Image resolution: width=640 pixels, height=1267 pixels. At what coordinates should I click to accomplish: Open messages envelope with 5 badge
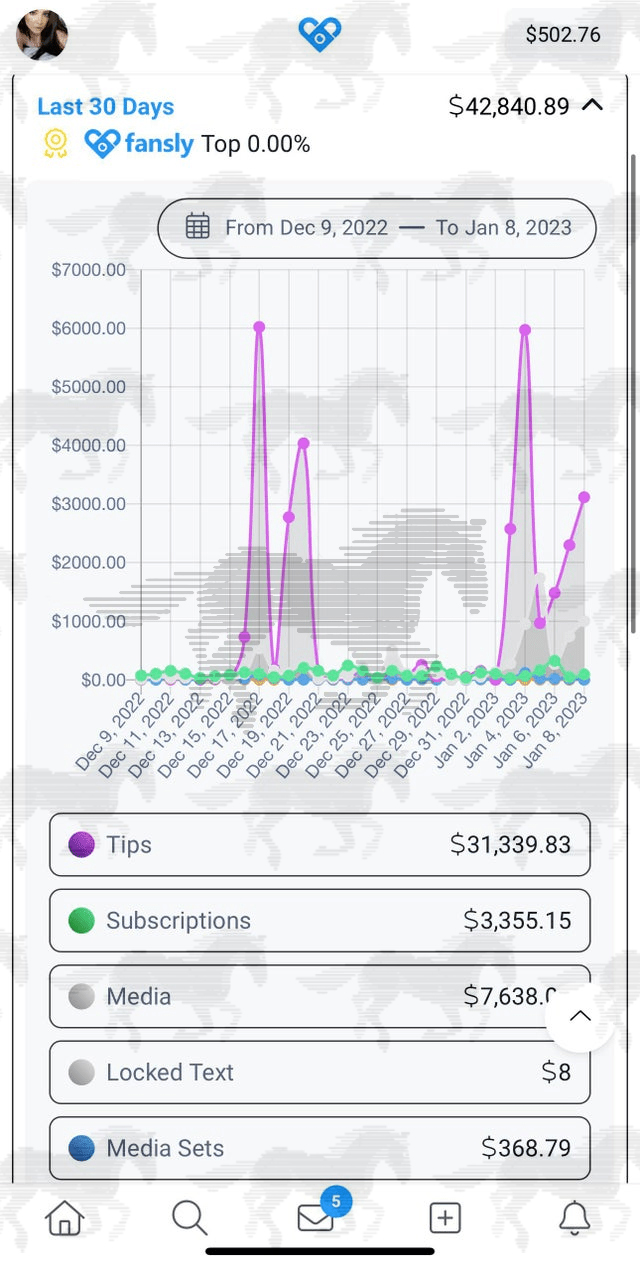click(x=316, y=1217)
